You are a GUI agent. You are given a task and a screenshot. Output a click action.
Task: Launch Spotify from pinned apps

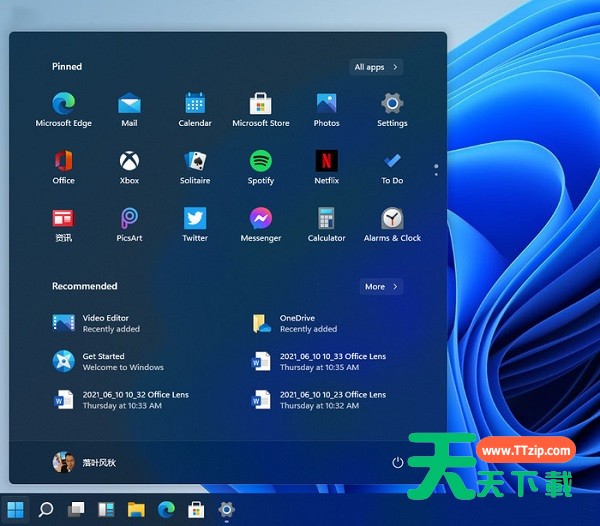(261, 161)
